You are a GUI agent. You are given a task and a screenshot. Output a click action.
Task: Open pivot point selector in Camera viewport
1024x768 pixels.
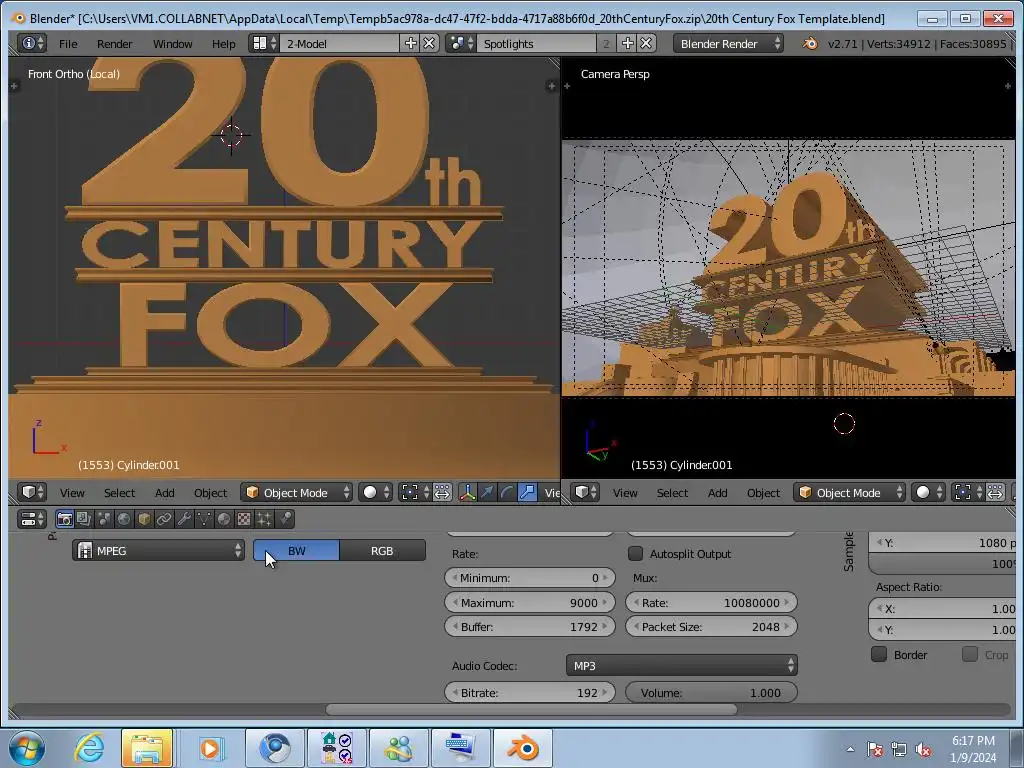click(967, 492)
